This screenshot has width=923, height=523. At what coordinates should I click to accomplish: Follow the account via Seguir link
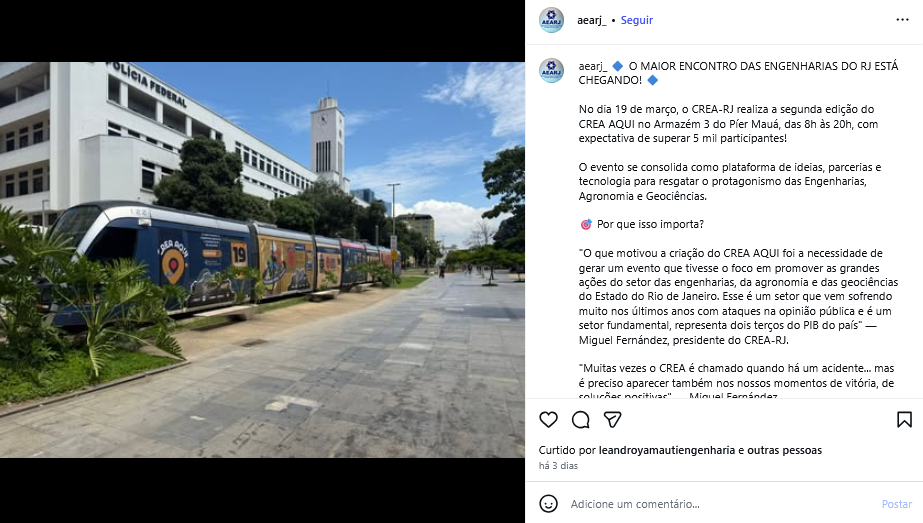click(636, 20)
